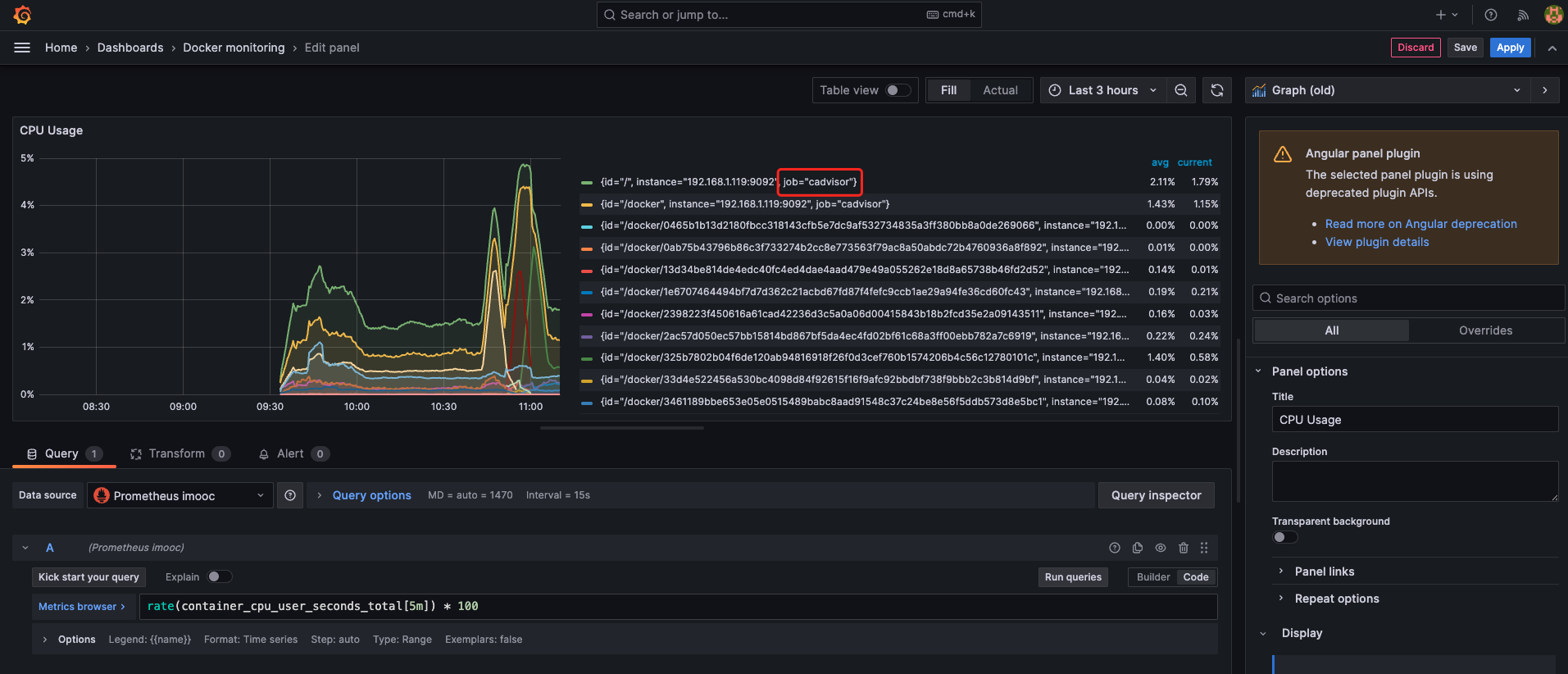
Task: Switch to the Transform tab
Action: (179, 453)
